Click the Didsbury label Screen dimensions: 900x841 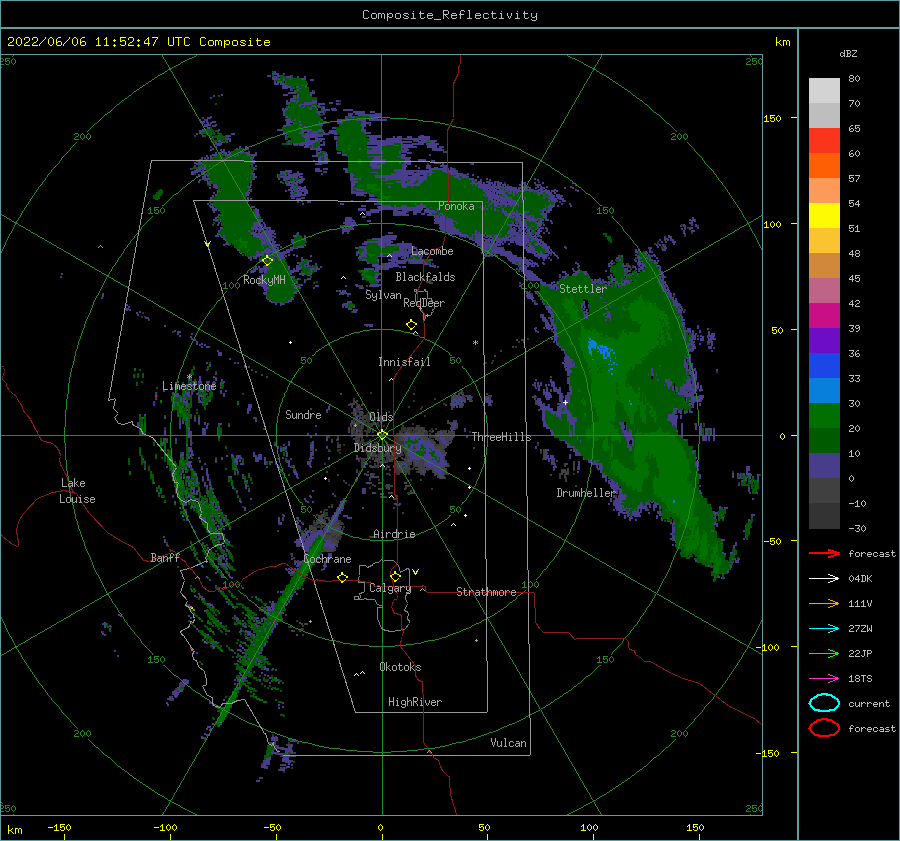click(377, 448)
